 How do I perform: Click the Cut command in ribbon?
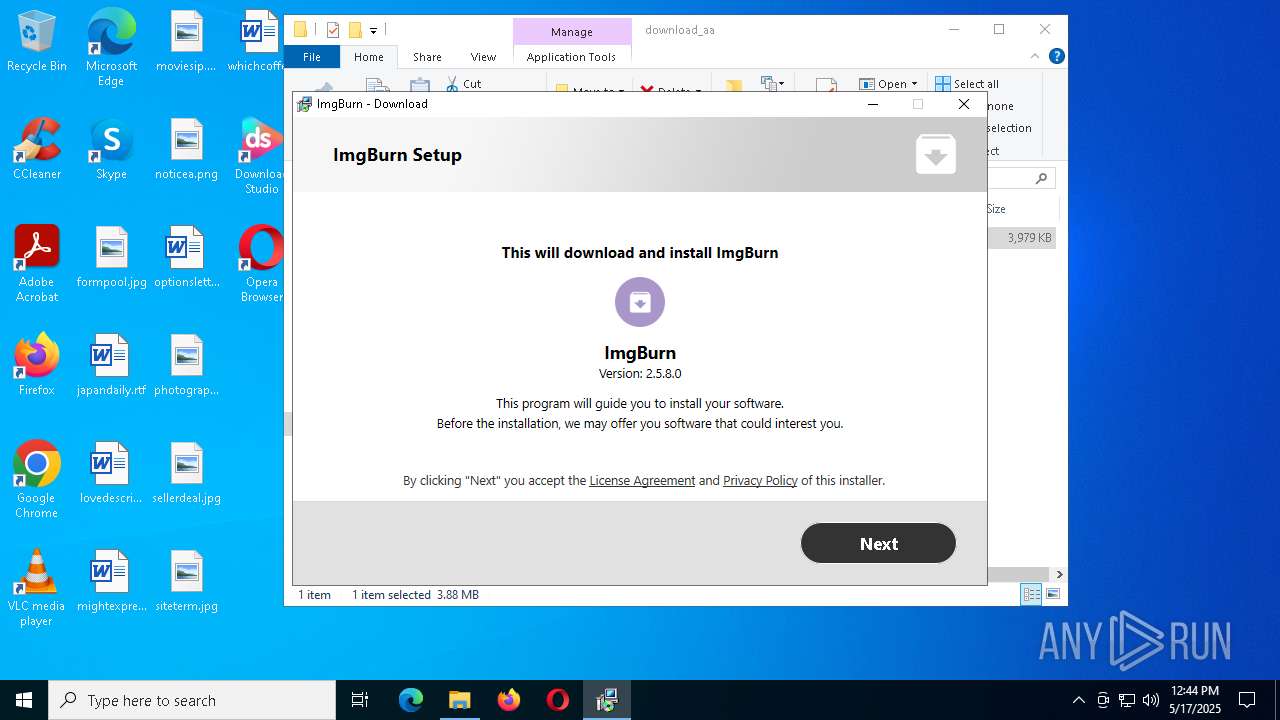pyautogui.click(x=463, y=84)
